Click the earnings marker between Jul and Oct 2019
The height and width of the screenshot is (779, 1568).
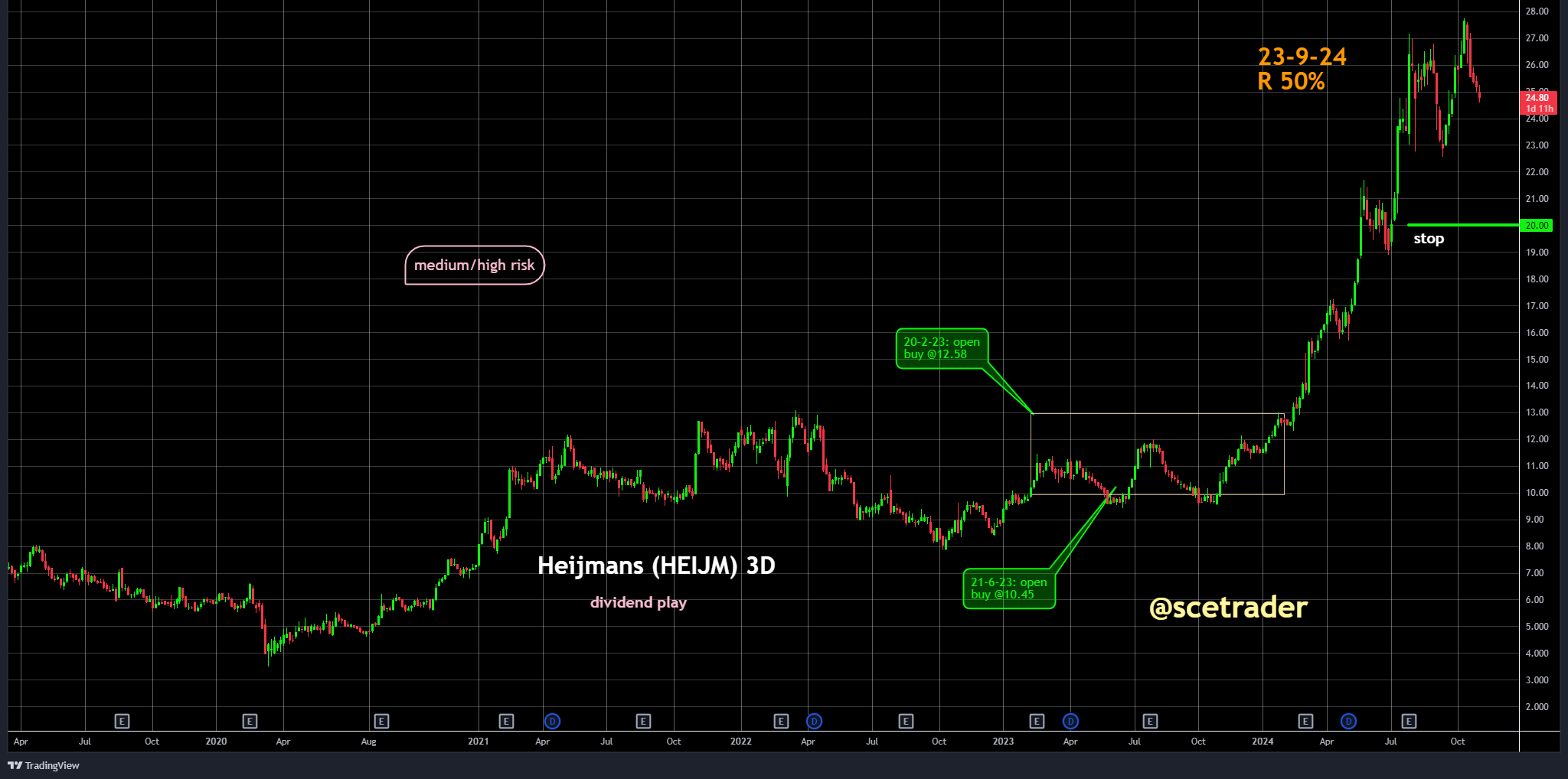(122, 721)
